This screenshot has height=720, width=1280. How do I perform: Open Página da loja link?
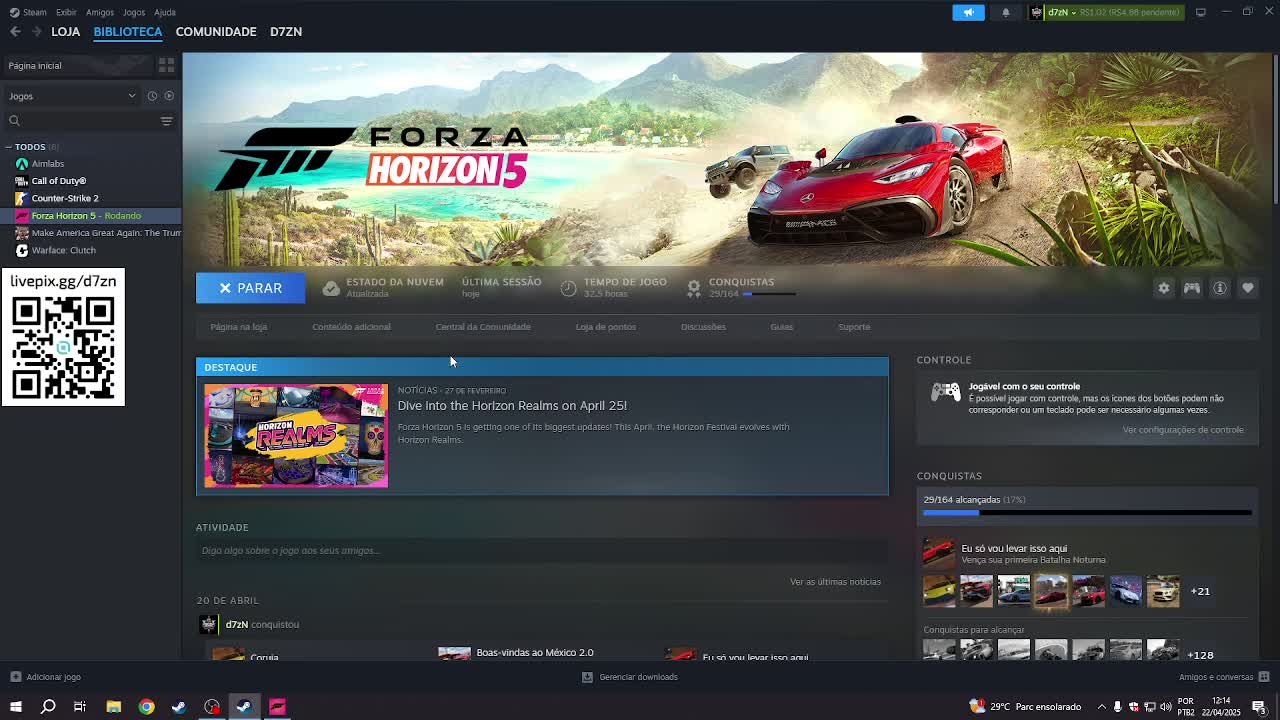click(x=239, y=327)
